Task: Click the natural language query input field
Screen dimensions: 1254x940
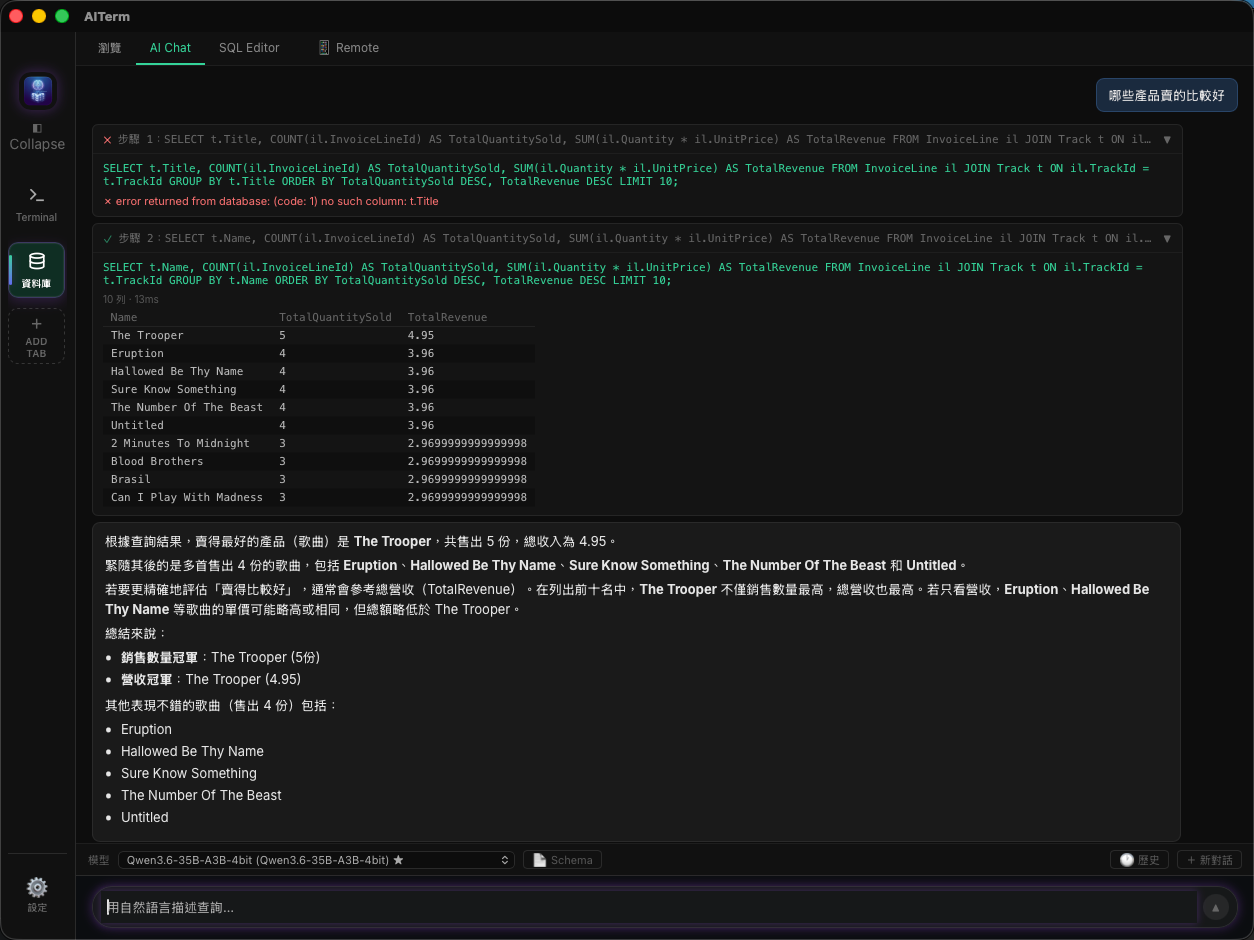Action: (x=648, y=908)
